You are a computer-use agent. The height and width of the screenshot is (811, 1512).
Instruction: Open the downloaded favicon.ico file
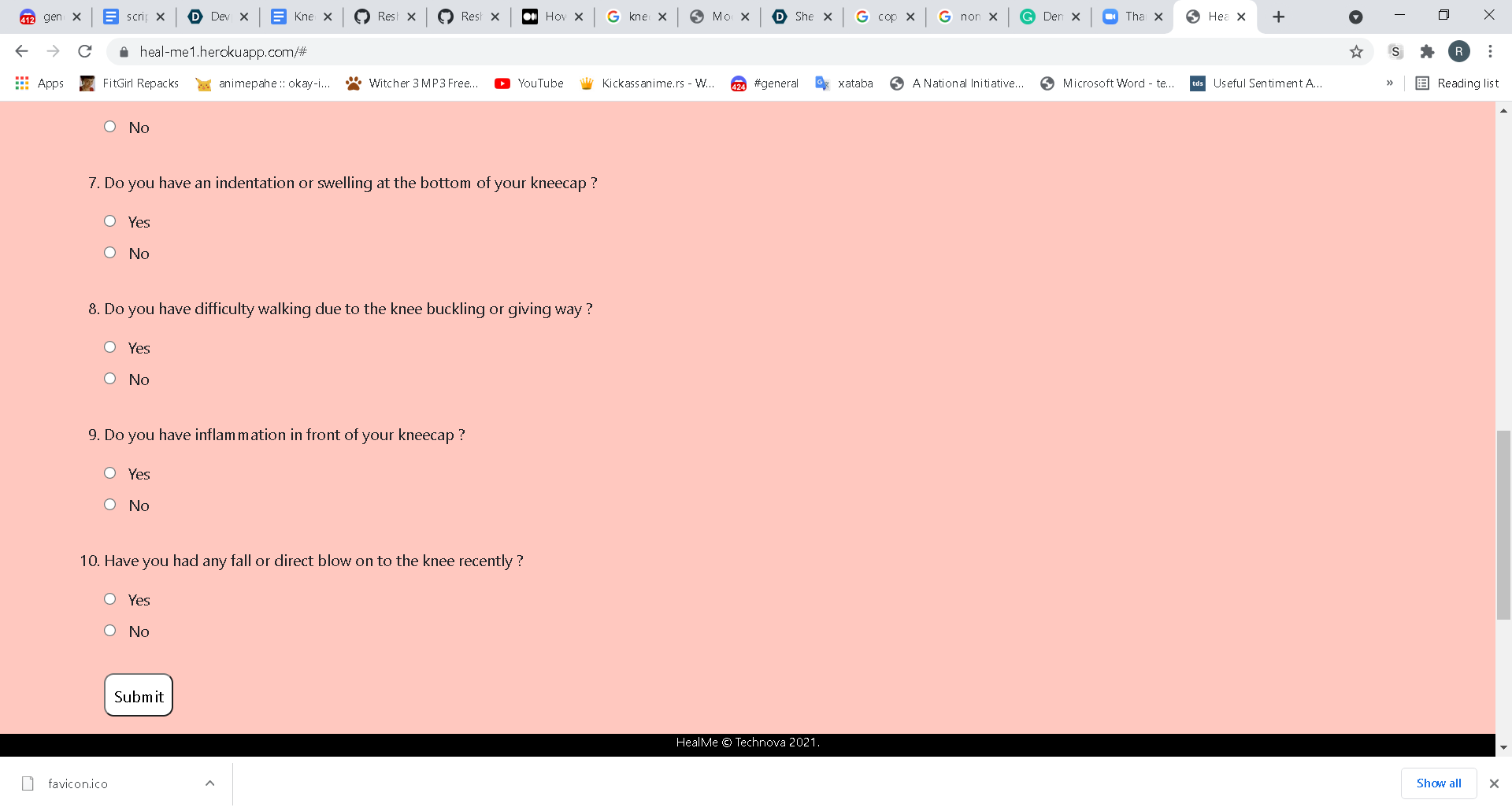click(77, 783)
